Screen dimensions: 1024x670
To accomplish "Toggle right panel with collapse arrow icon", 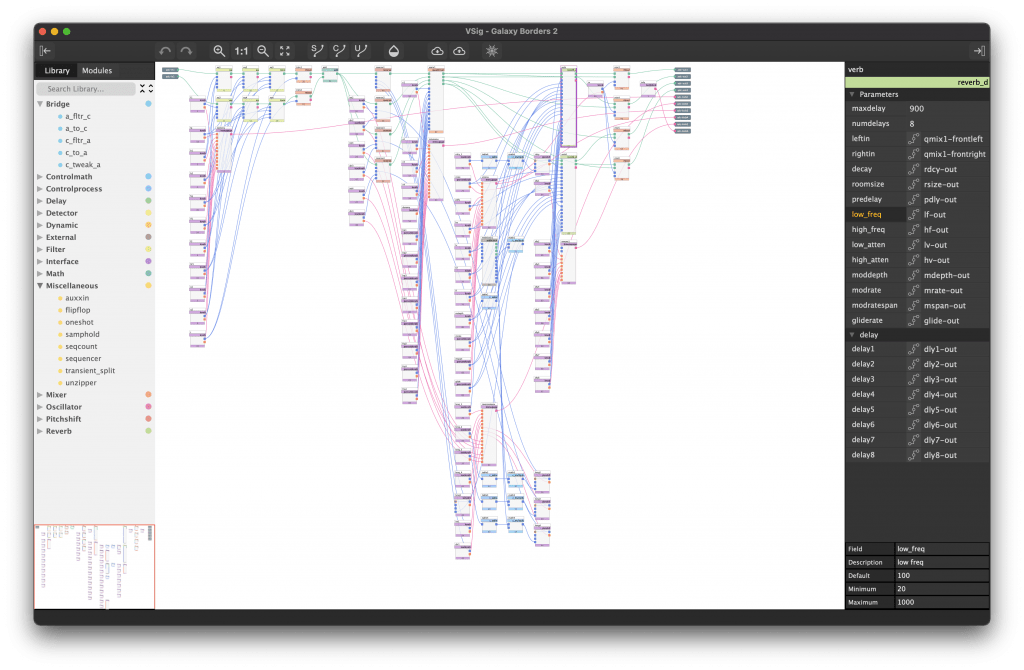I will click(x=978, y=51).
